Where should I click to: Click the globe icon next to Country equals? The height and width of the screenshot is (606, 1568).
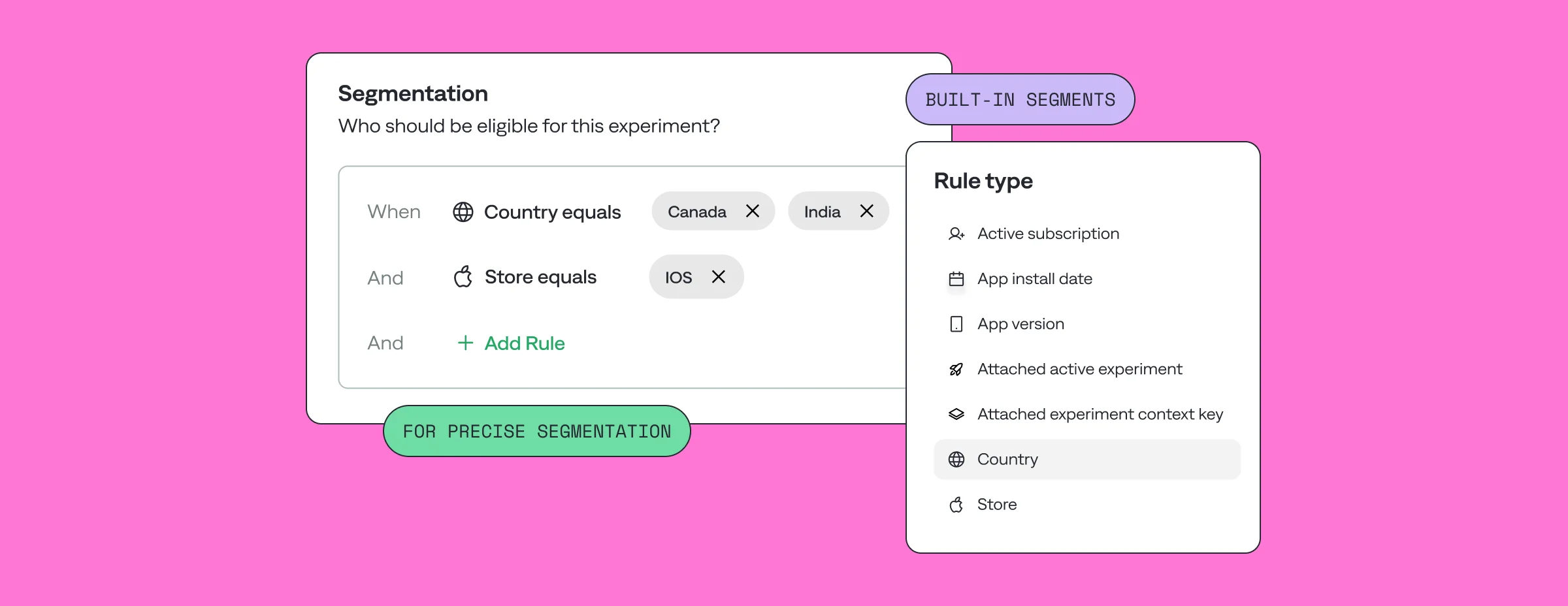(x=464, y=212)
